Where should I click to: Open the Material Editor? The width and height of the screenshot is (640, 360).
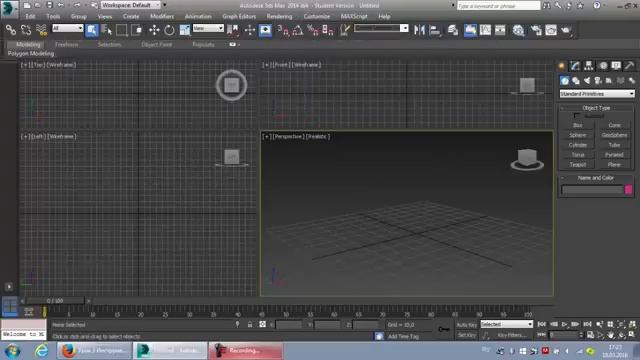518,30
